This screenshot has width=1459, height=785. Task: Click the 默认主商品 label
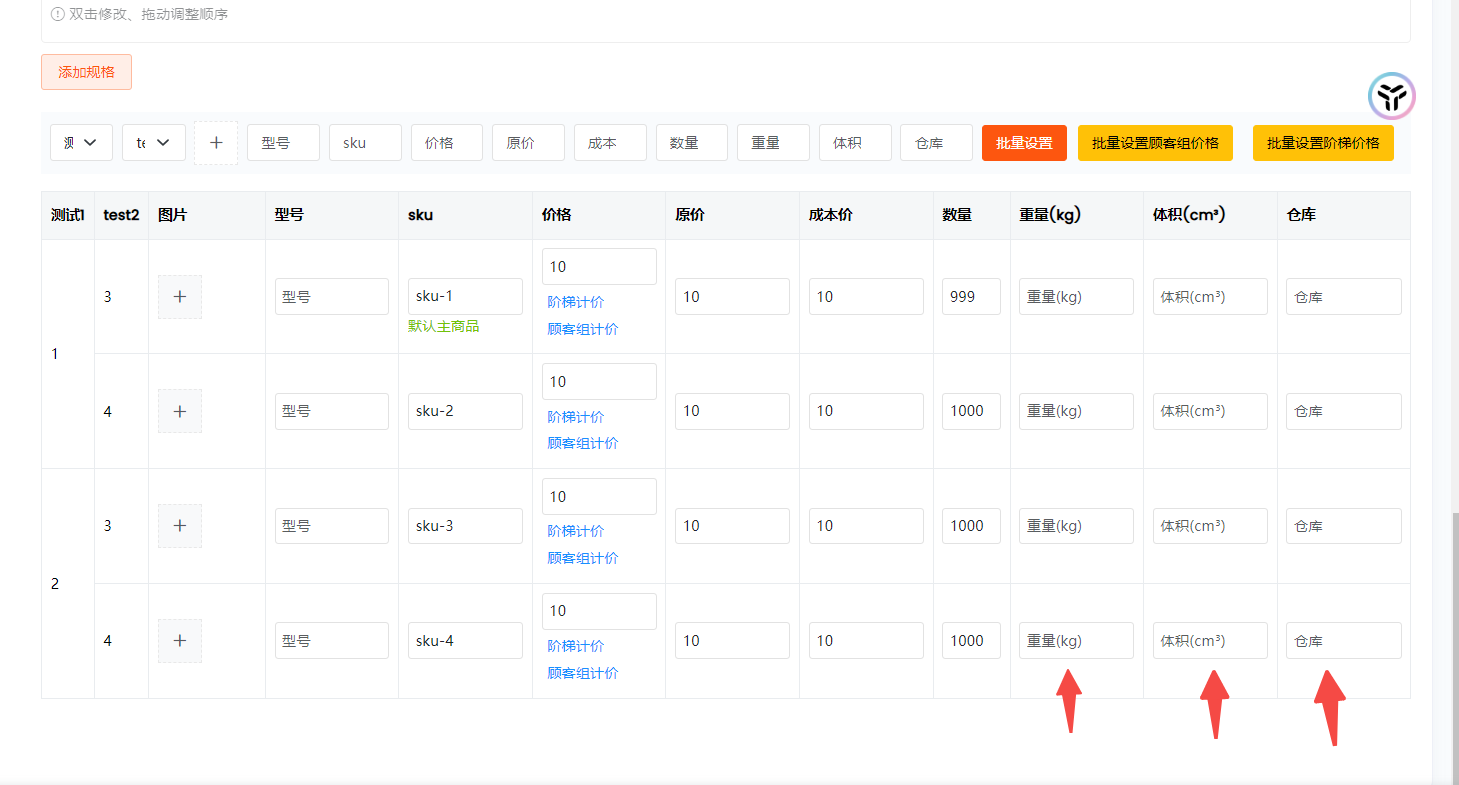443,326
